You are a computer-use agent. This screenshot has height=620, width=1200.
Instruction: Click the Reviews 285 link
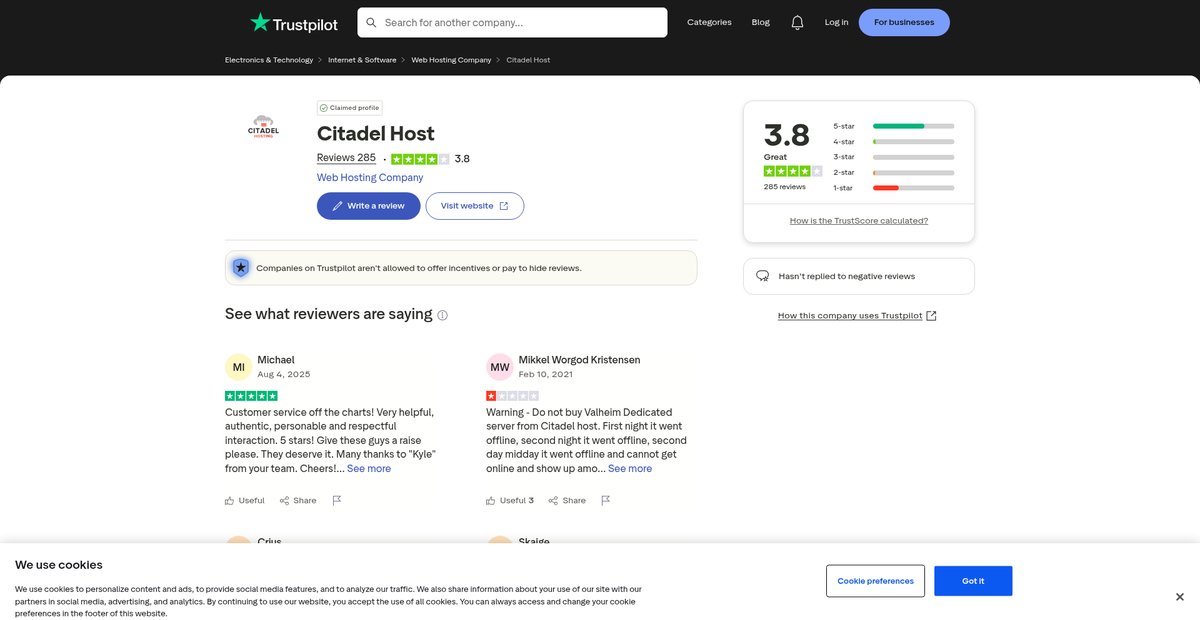(x=346, y=158)
